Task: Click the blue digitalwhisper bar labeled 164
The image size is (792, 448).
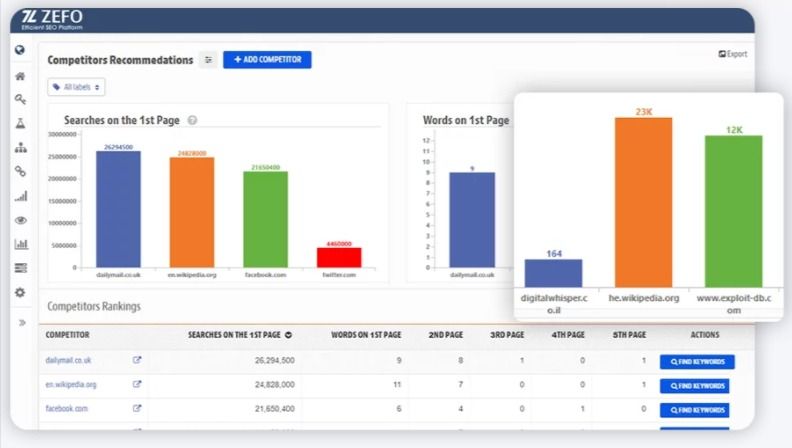Action: [554, 273]
